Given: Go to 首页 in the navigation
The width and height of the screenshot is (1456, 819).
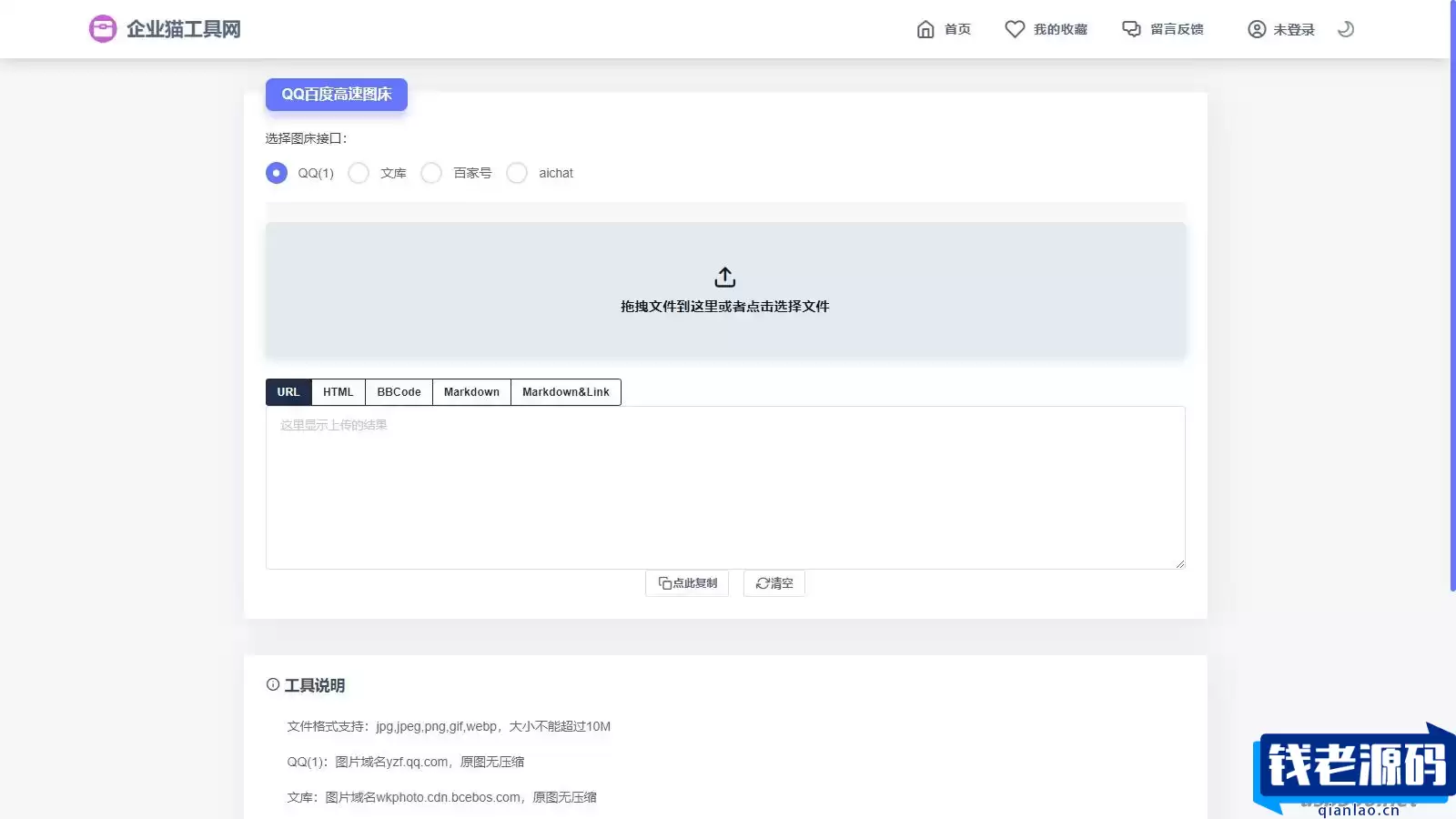Looking at the screenshot, I should coord(957,29).
